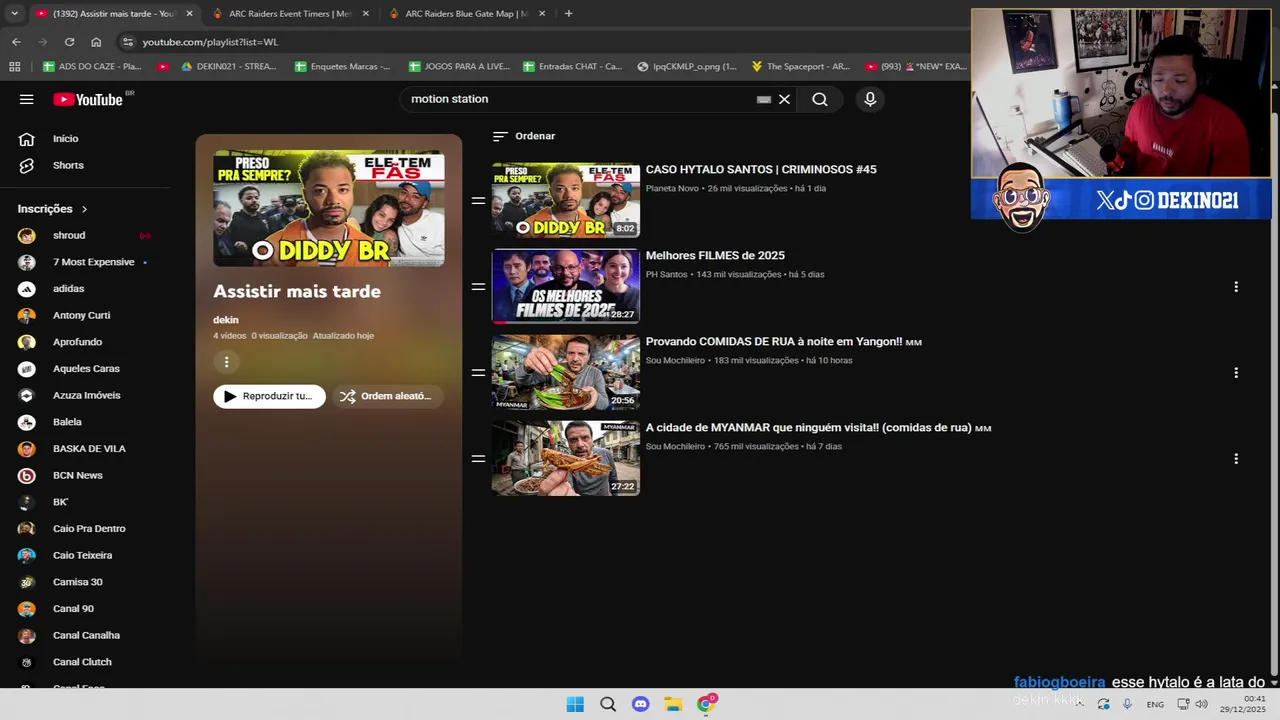Close the Assistir mais tarde tab

[189, 14]
